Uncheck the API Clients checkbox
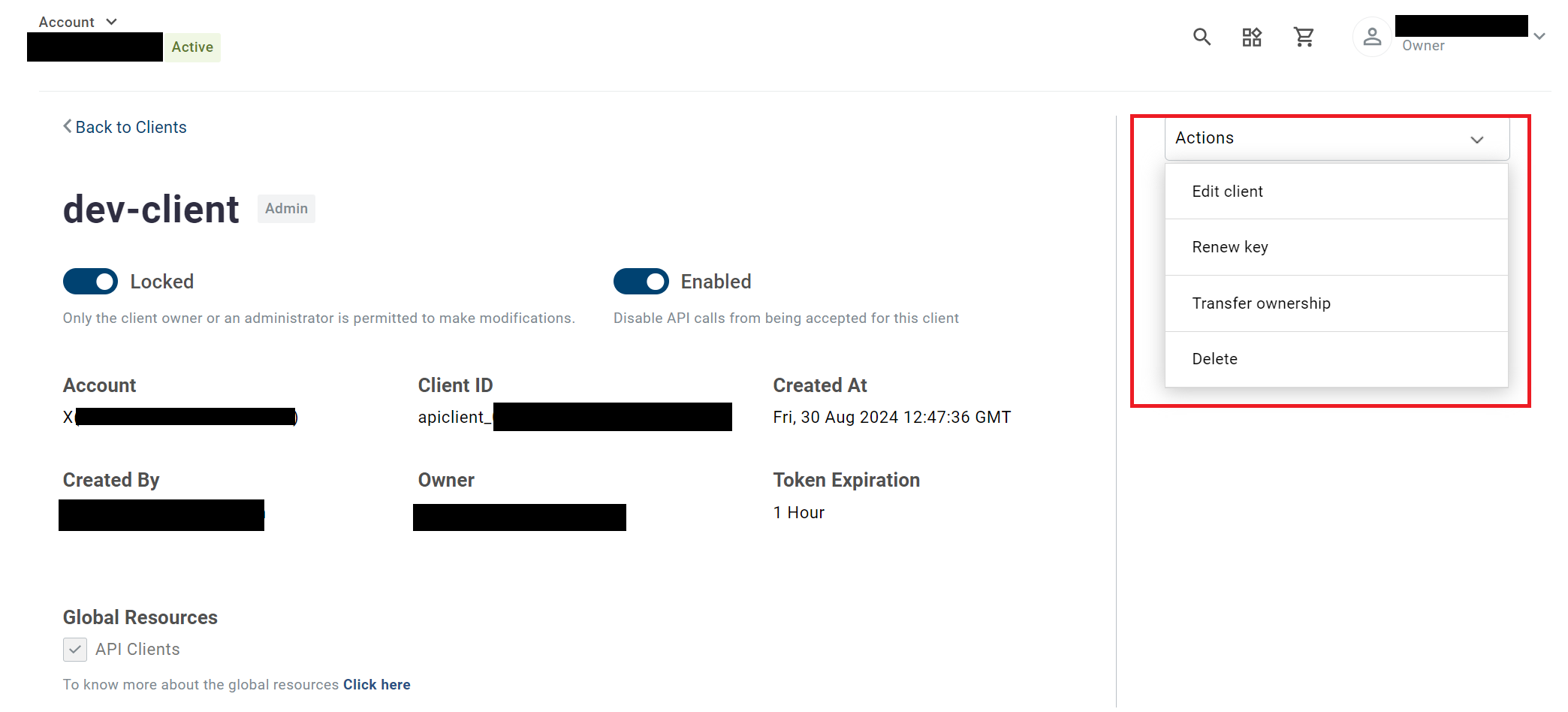 pos(75,650)
